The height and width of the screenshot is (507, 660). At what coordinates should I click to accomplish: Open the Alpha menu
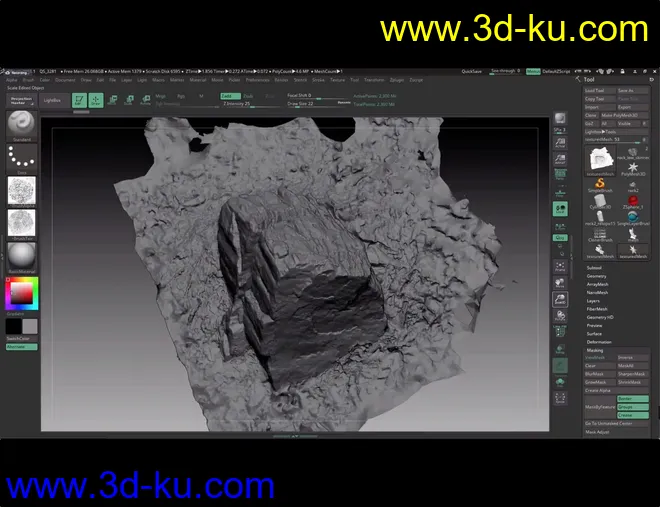12,80
